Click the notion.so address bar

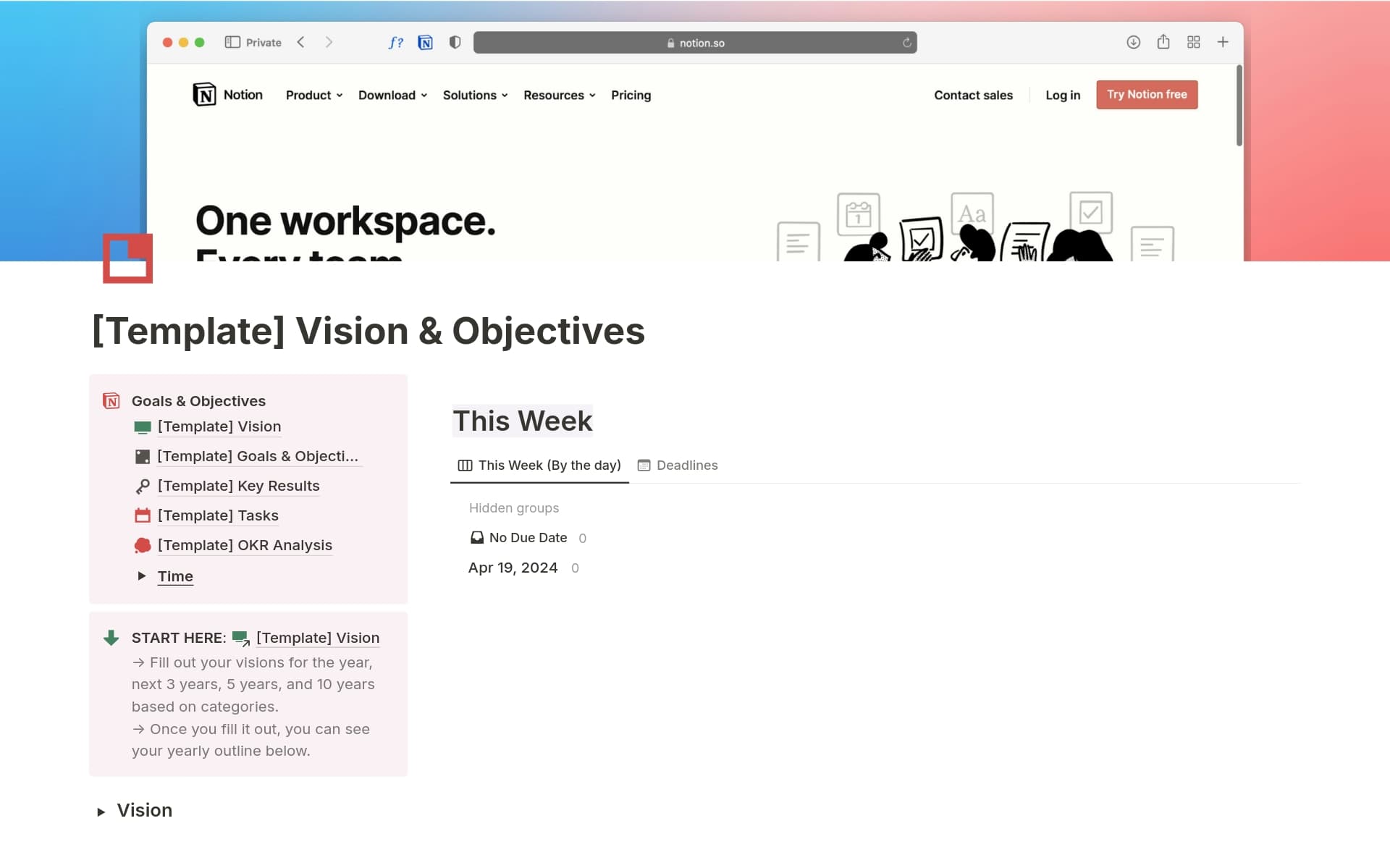[695, 43]
